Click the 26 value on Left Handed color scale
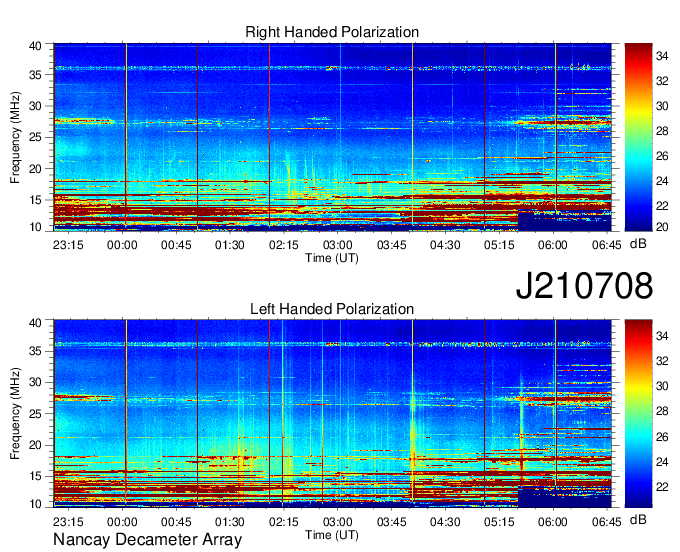The image size is (680, 552). (x=662, y=437)
